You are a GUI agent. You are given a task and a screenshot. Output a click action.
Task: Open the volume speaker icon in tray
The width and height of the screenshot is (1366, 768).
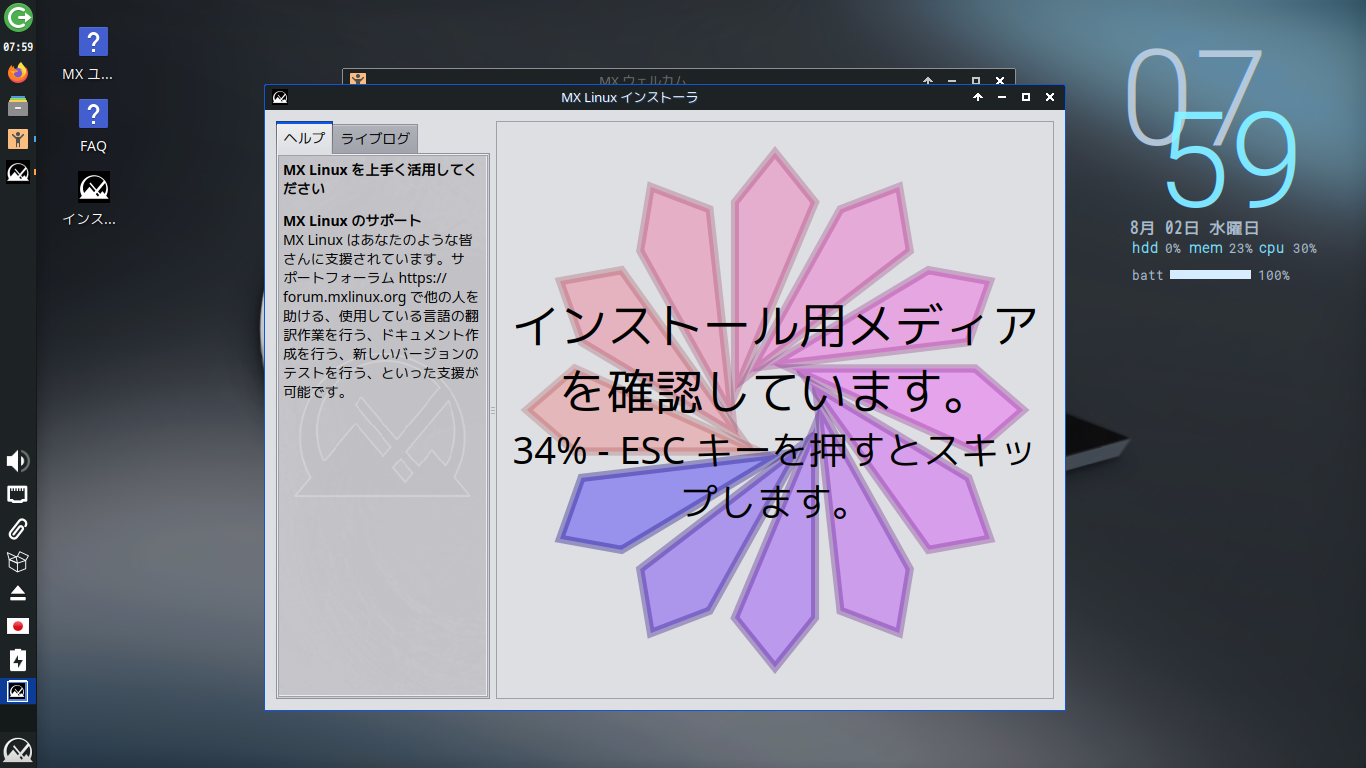tap(18, 461)
